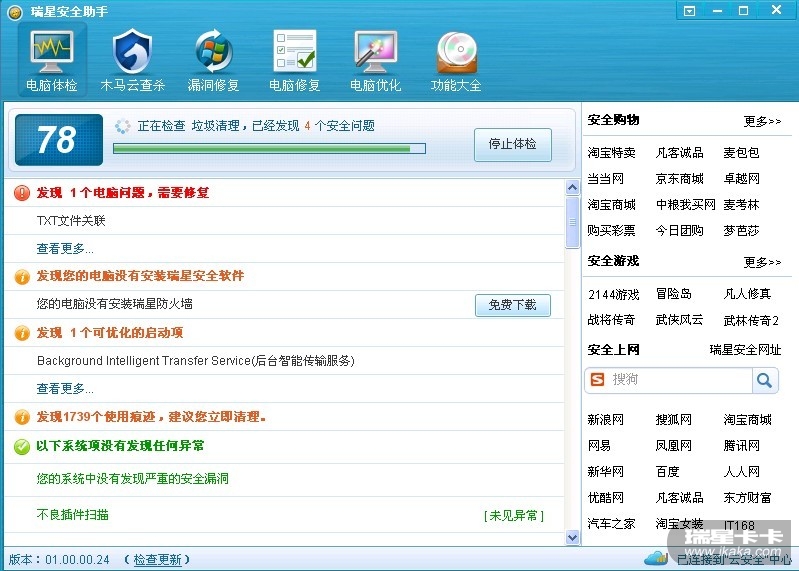Viewport: 799px width, 571px height.
Task: Click the scroll-up arrow of results list
Action: point(572,187)
